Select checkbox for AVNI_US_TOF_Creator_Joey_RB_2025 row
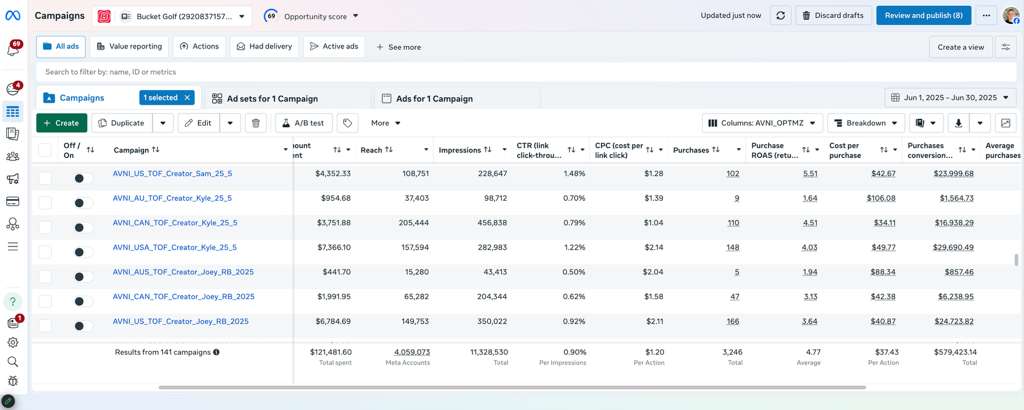Viewport: 1024px width, 410px height. 45,325
